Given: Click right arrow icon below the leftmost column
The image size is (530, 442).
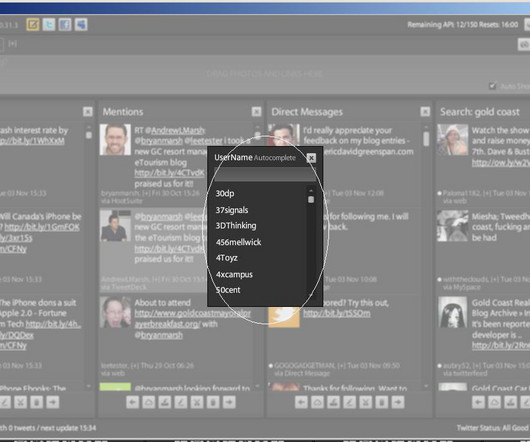Looking at the screenshot, I should pyautogui.click(x=52, y=402).
